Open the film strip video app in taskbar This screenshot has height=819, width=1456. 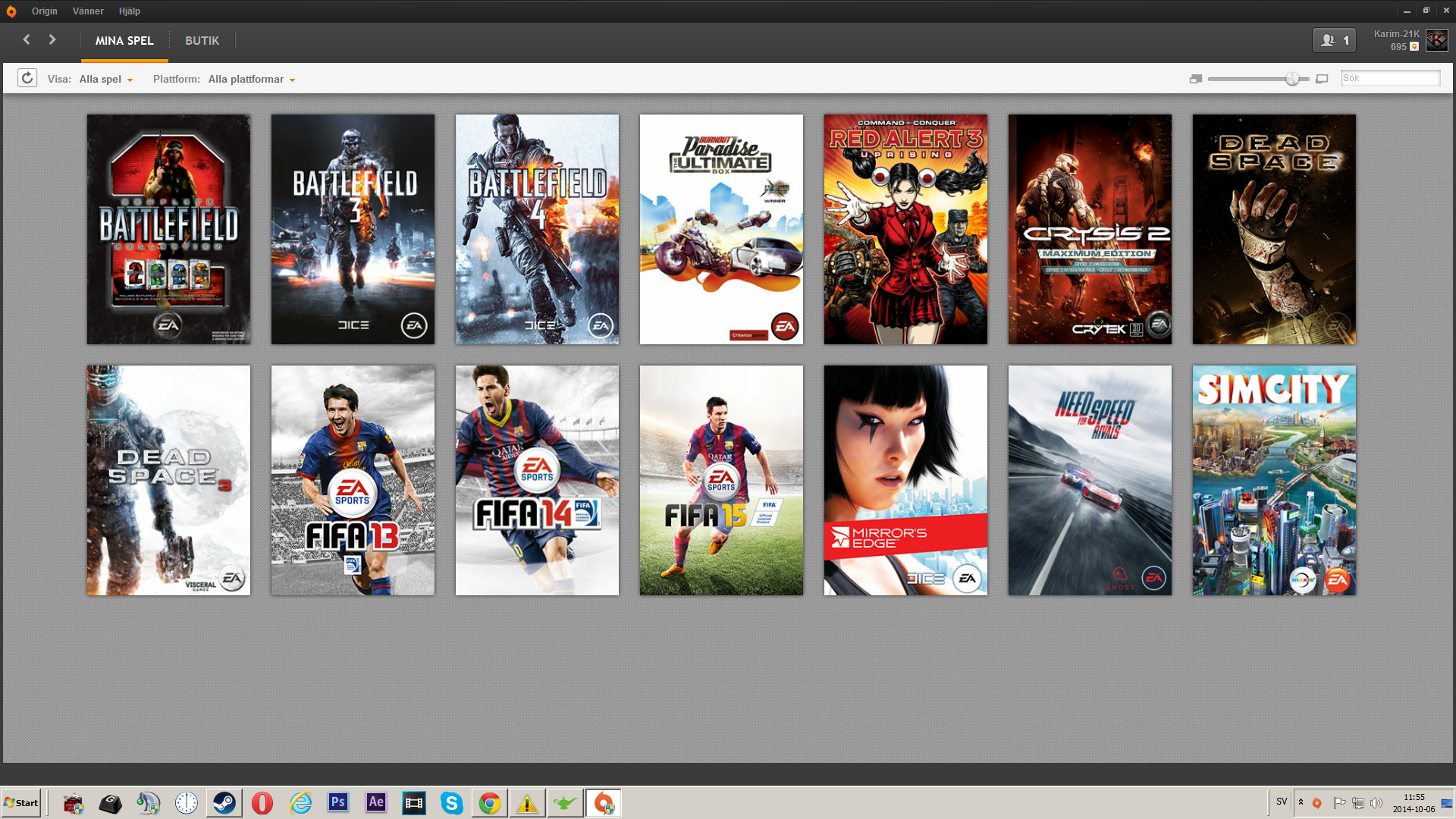coord(414,803)
